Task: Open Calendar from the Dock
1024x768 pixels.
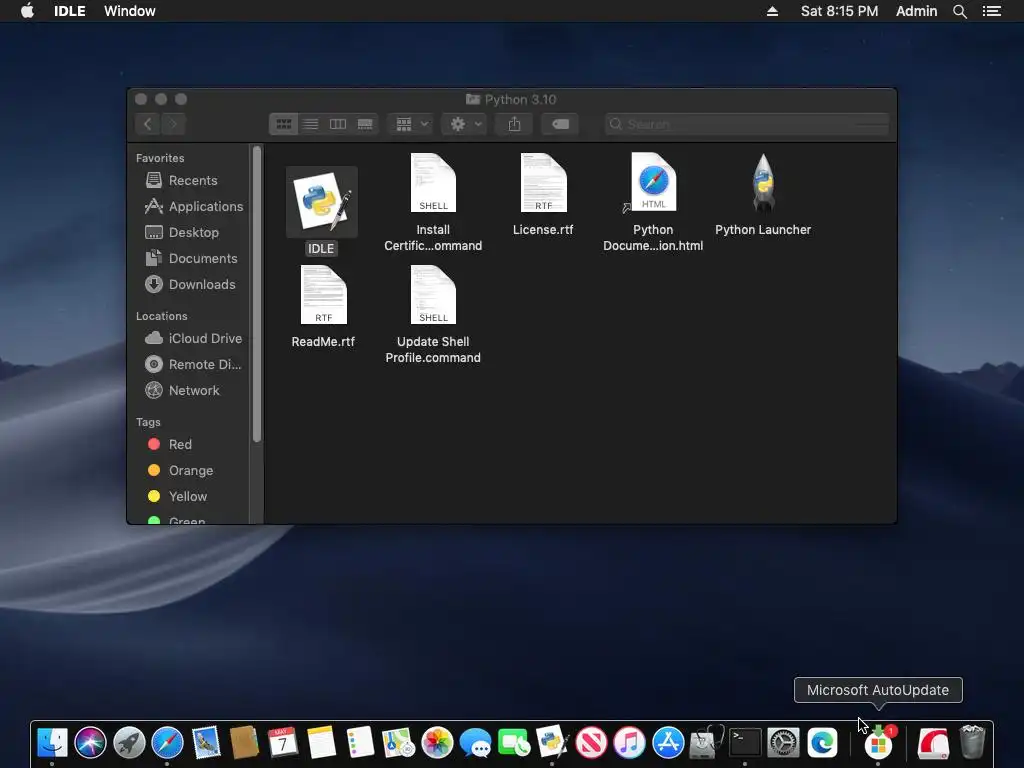Action: (x=283, y=743)
